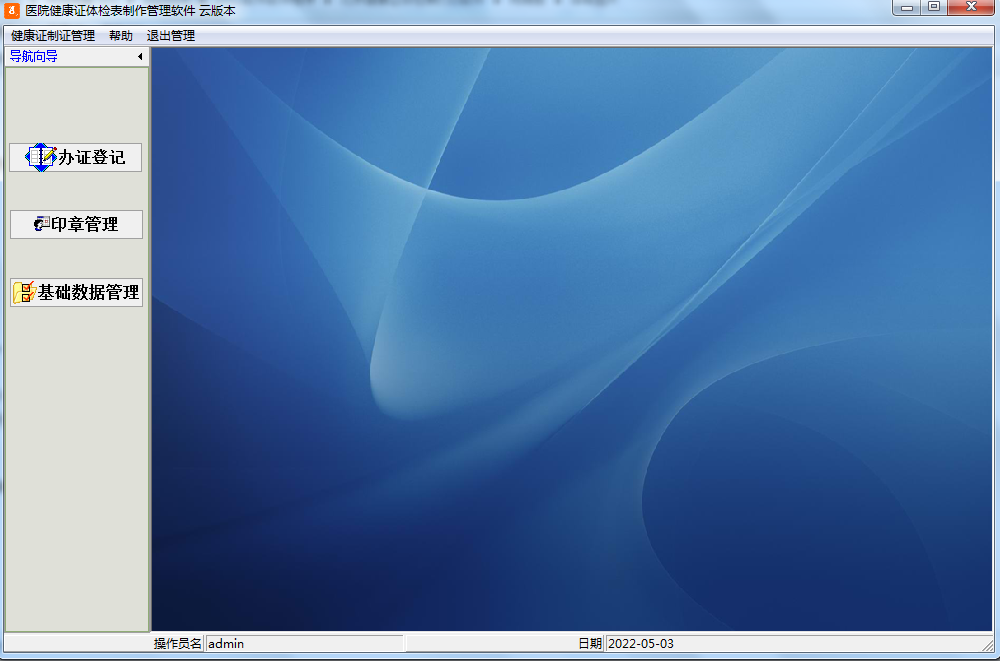
Task: Click the 导航向导 panel header title
Action: pos(34,57)
